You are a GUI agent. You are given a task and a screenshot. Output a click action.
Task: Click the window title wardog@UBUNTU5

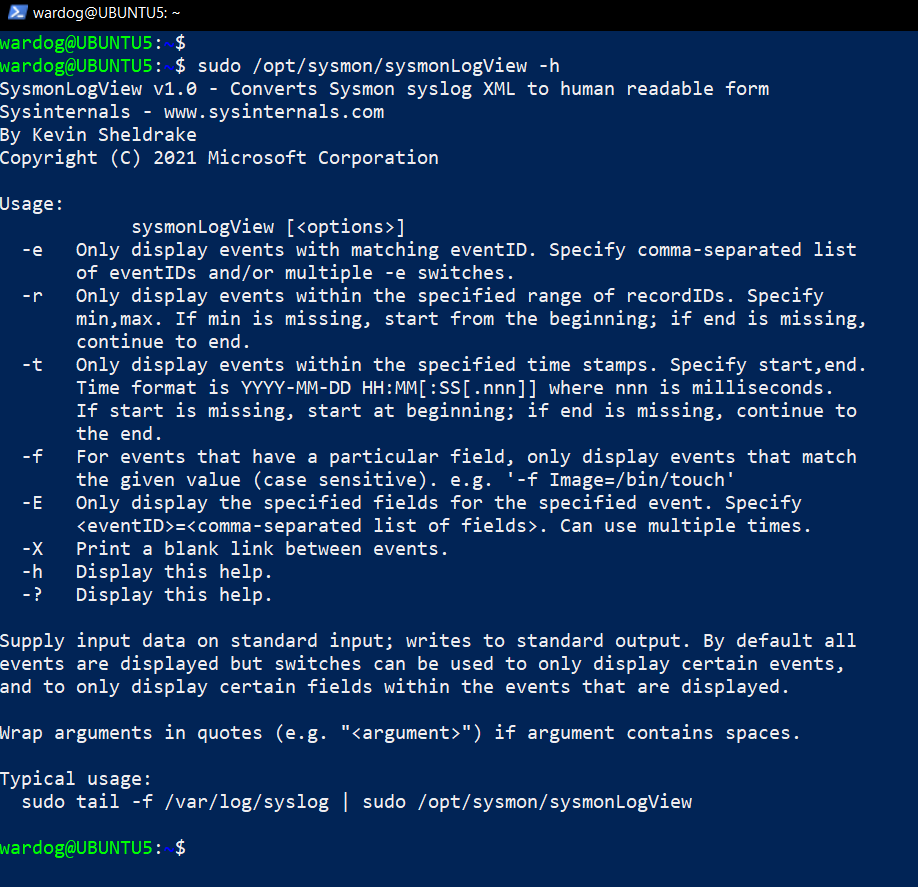107,13
